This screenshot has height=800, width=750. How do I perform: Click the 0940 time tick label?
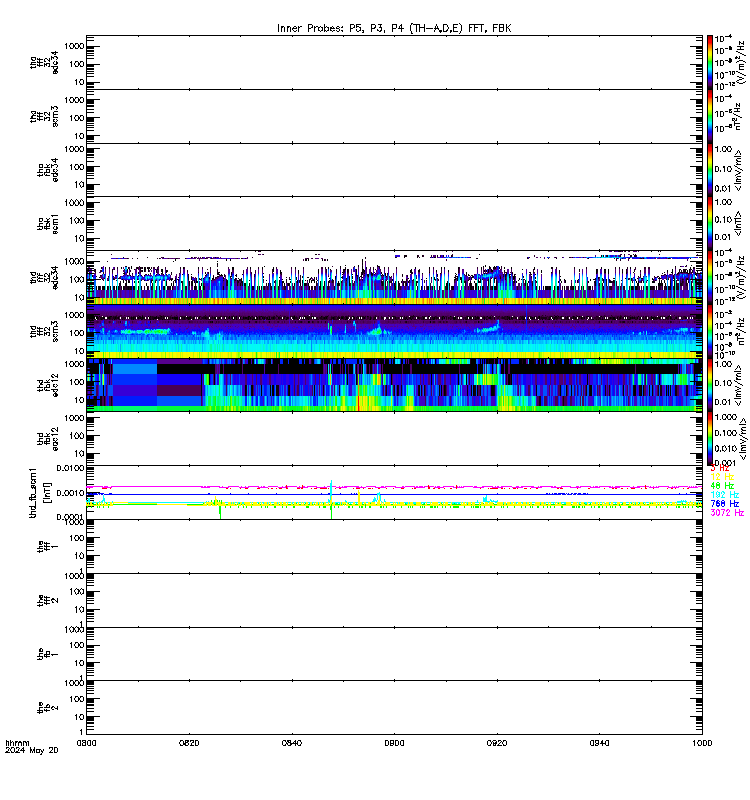click(x=599, y=743)
